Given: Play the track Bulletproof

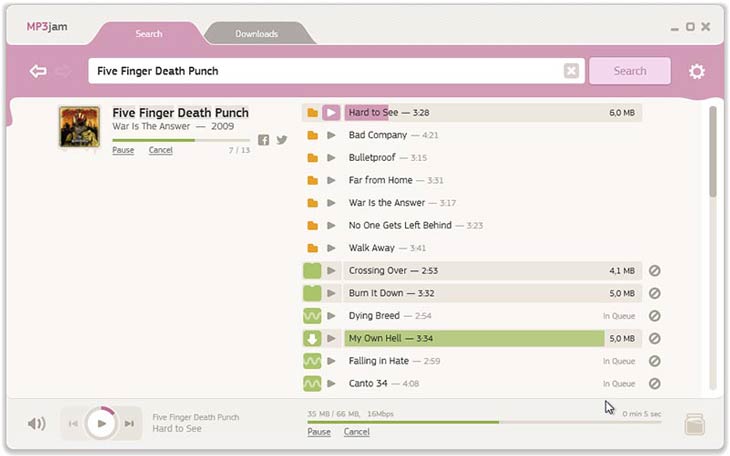Looking at the screenshot, I should (x=331, y=158).
